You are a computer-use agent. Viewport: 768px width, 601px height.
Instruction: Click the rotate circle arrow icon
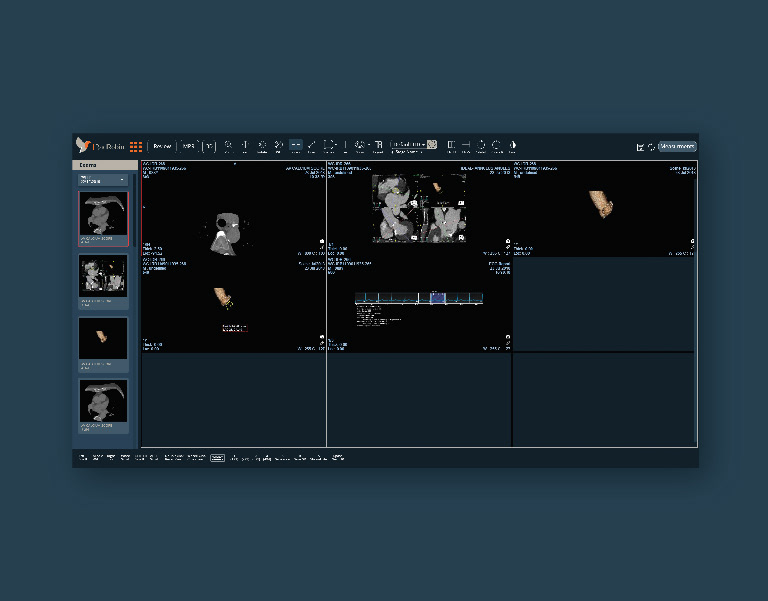(482, 146)
